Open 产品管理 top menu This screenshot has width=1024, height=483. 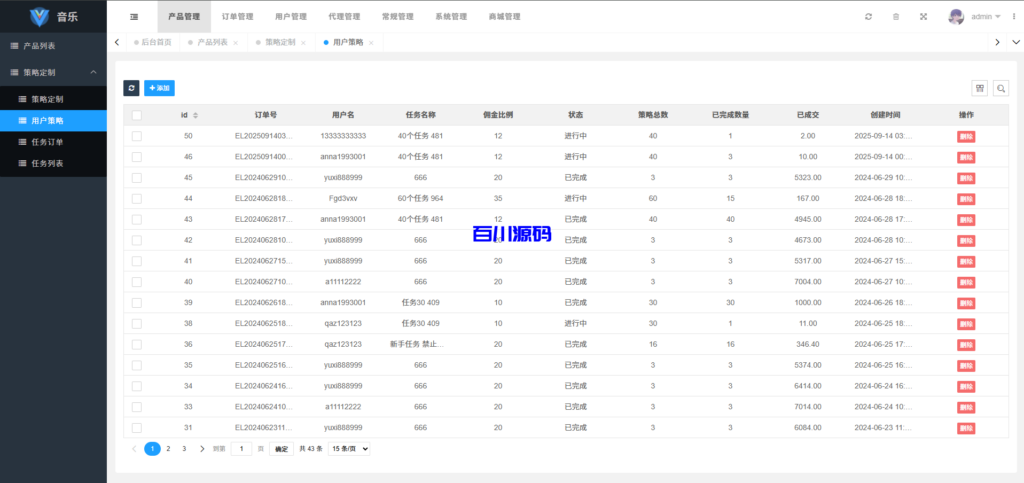pyautogui.click(x=184, y=17)
